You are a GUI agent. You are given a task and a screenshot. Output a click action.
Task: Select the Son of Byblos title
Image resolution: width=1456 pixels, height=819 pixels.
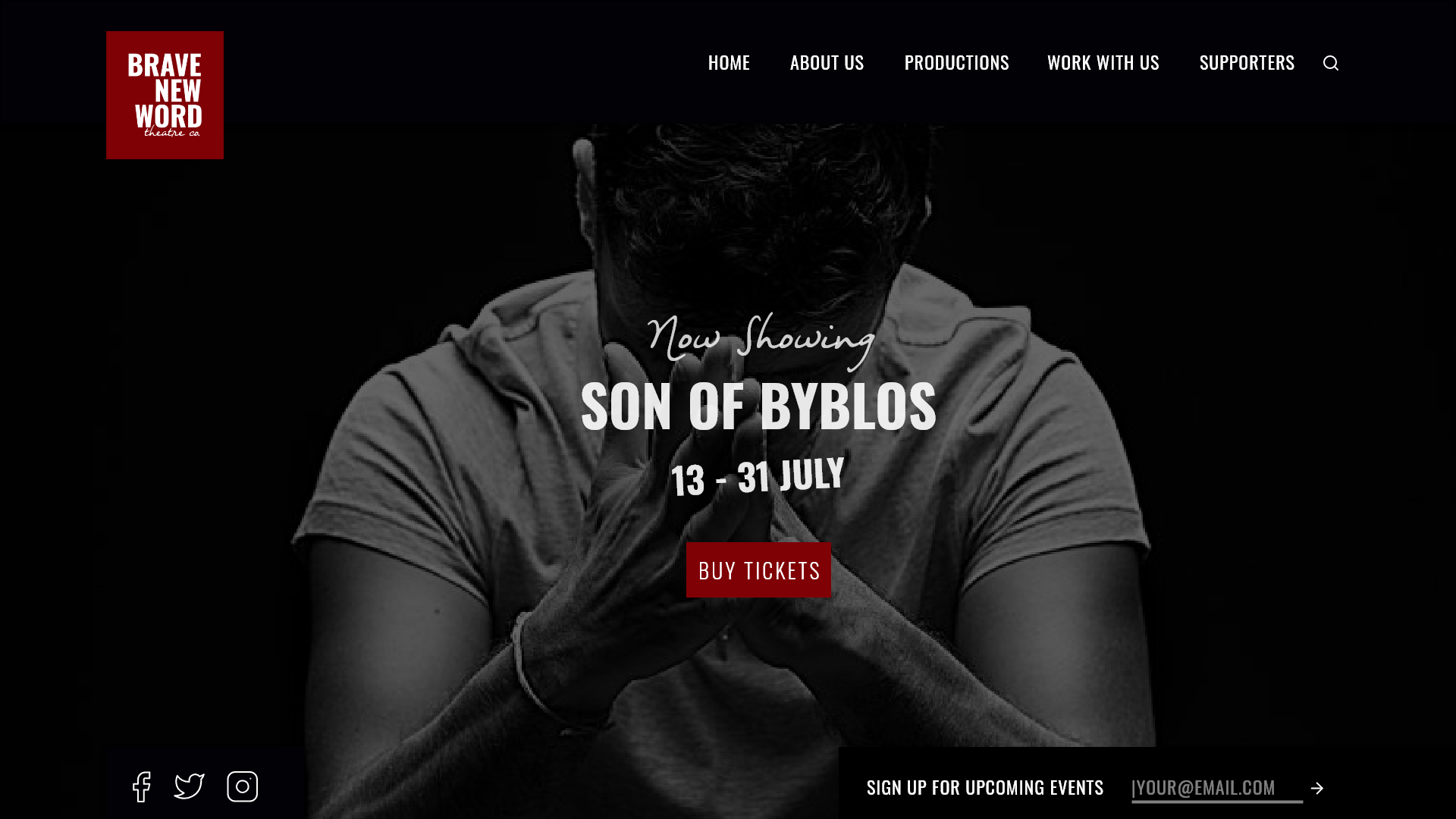tap(758, 406)
